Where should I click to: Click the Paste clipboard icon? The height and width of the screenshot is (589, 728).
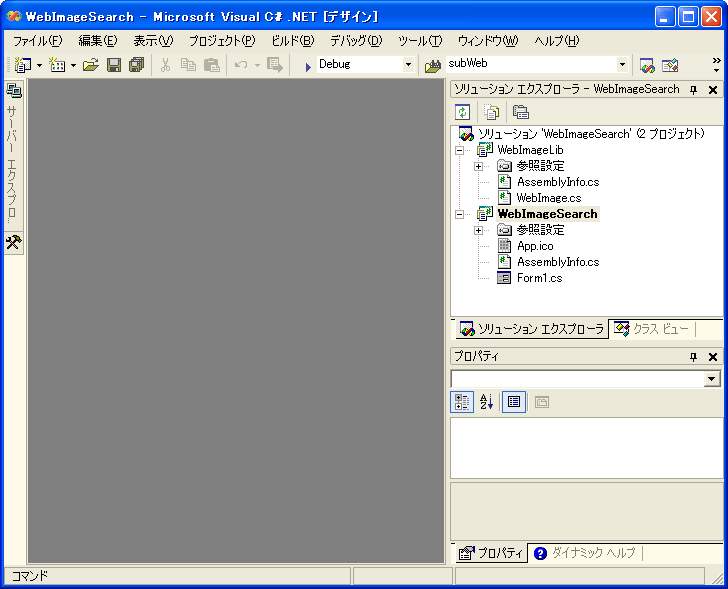pyautogui.click(x=212, y=65)
